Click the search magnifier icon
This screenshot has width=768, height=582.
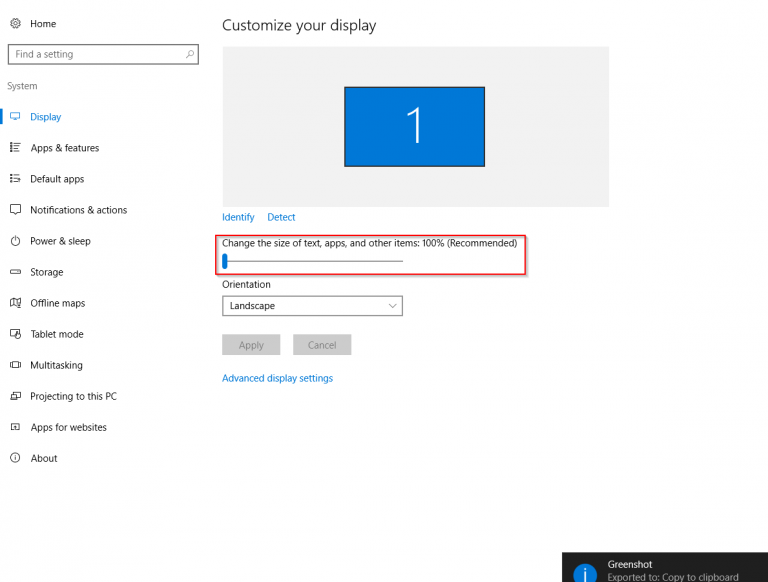click(x=189, y=54)
